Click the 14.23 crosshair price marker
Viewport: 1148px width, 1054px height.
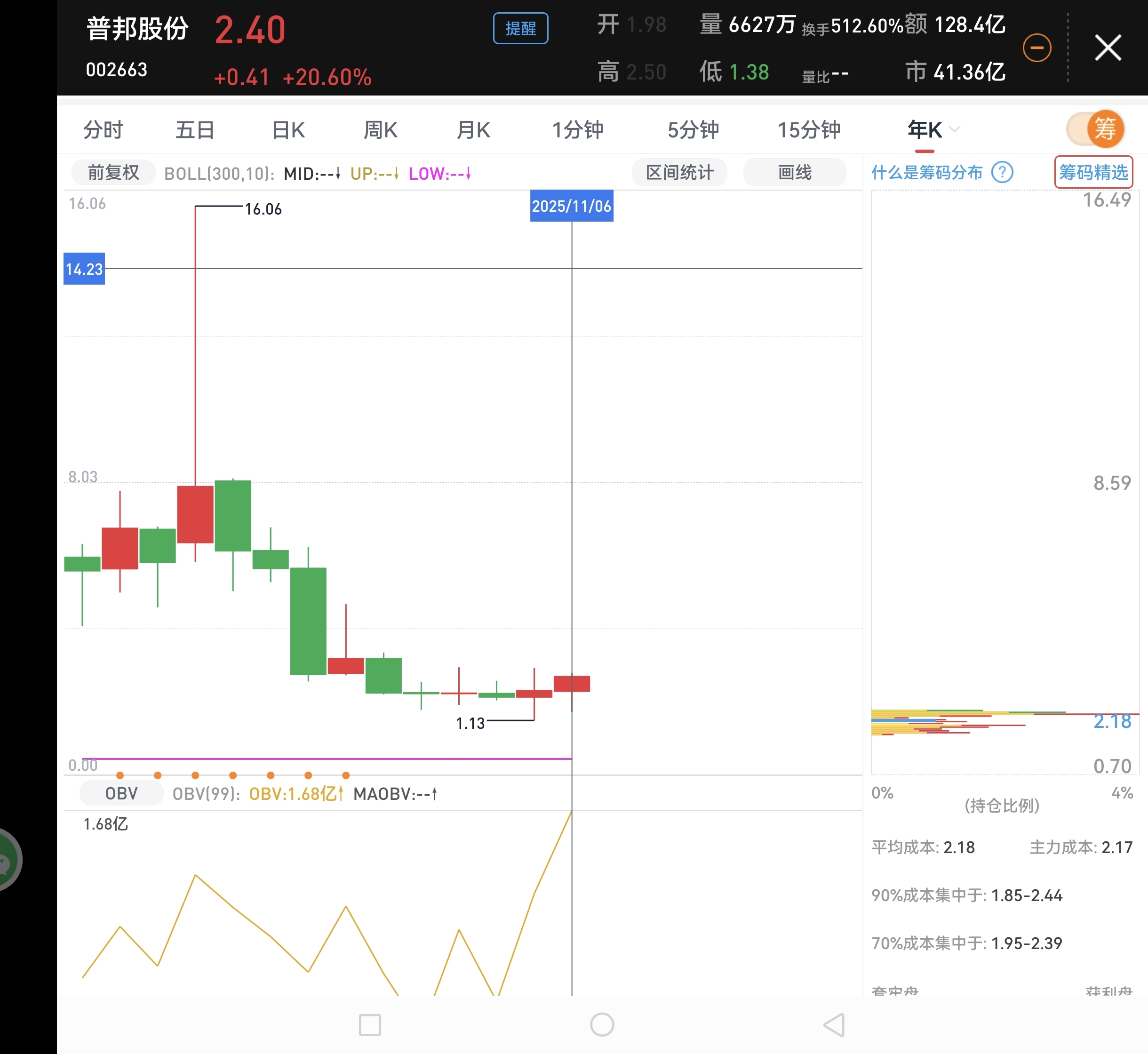pyautogui.click(x=84, y=269)
